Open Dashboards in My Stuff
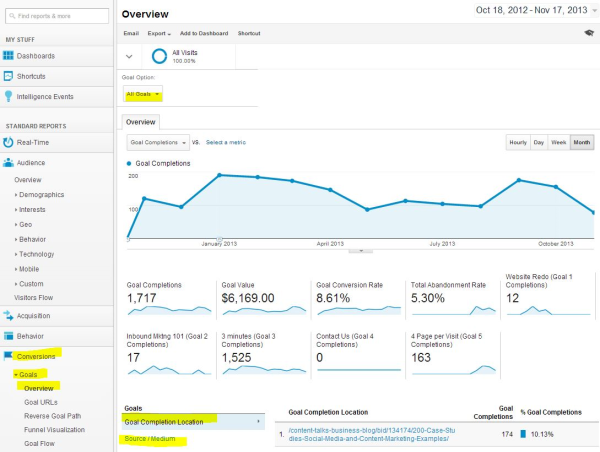This screenshot has width=600, height=452. (57, 56)
